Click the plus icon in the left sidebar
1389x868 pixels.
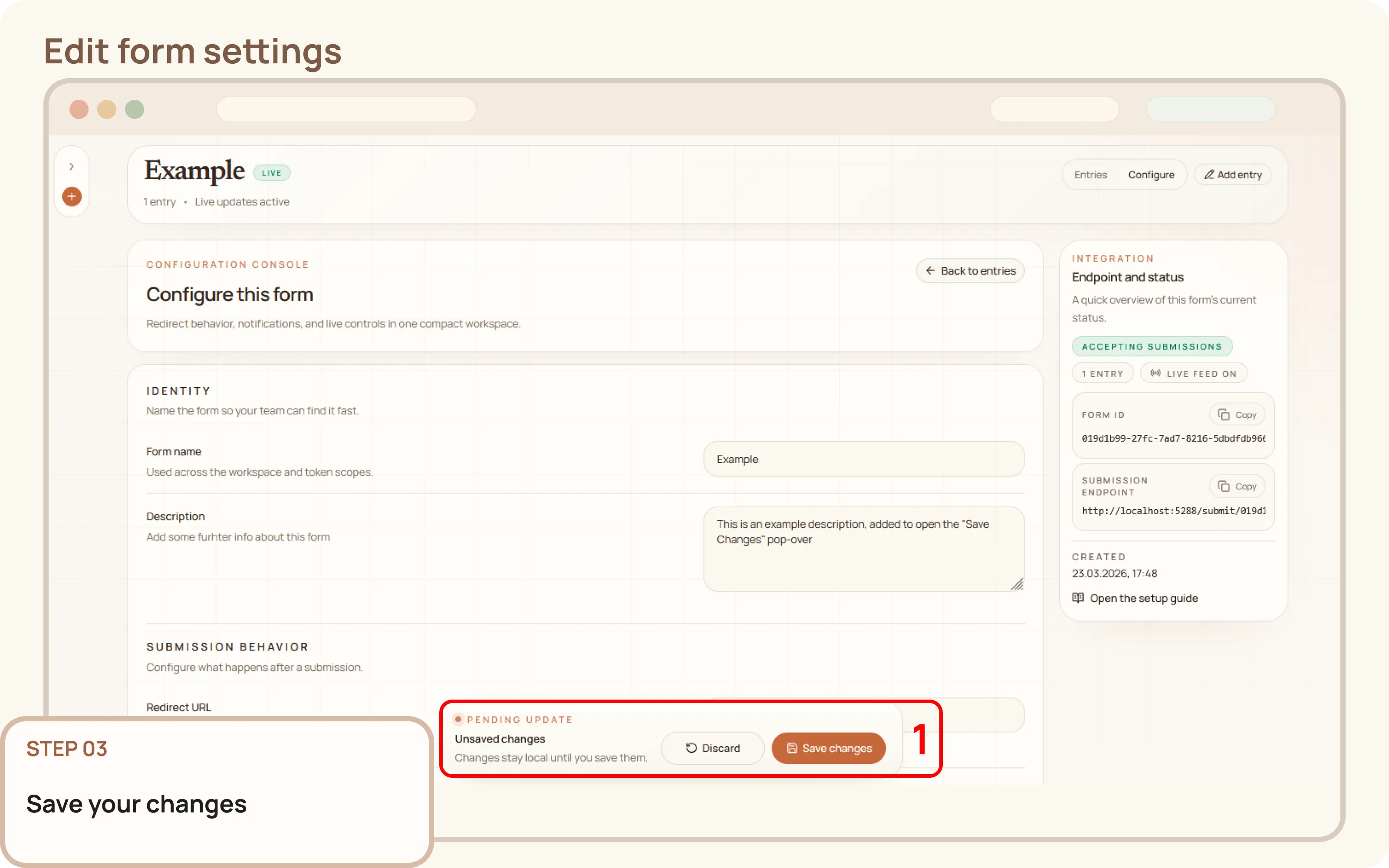[71, 196]
